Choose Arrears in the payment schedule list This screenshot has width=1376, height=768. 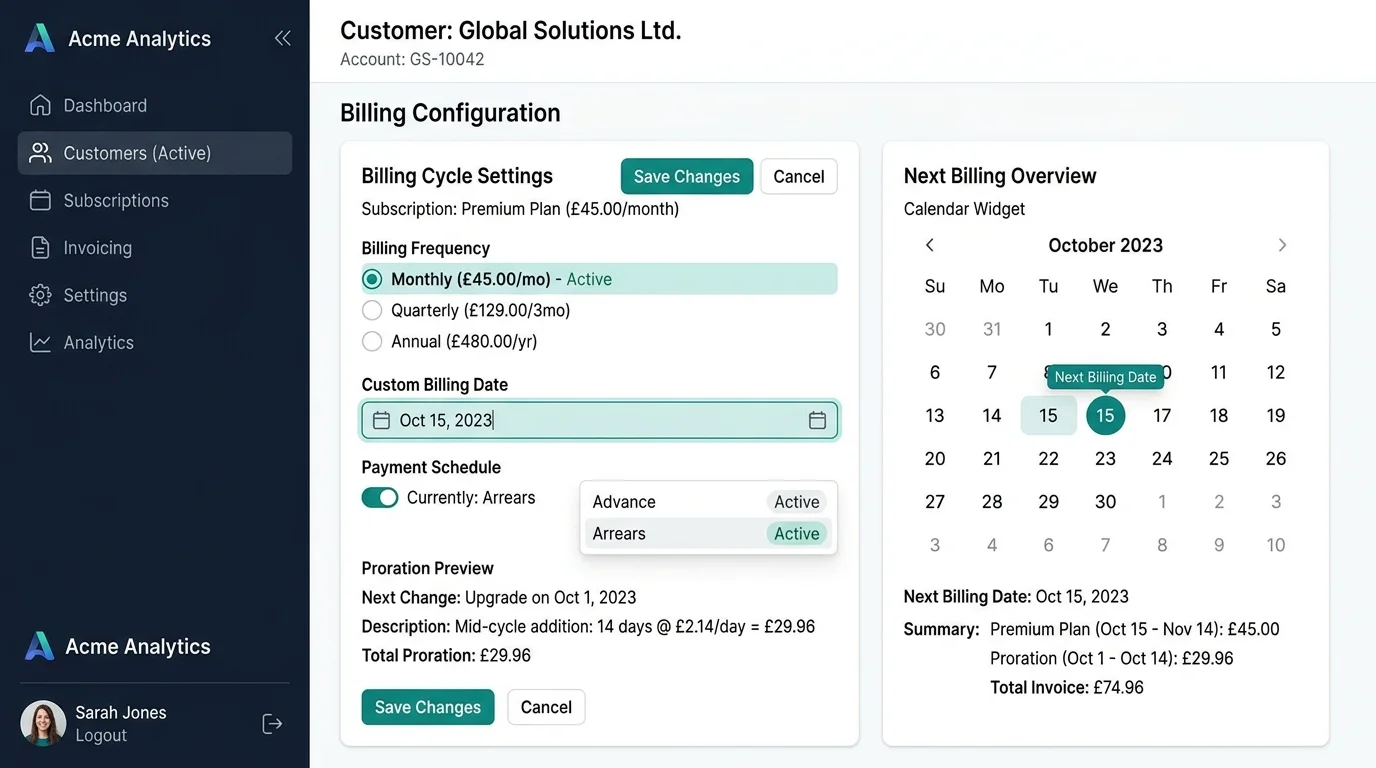708,533
